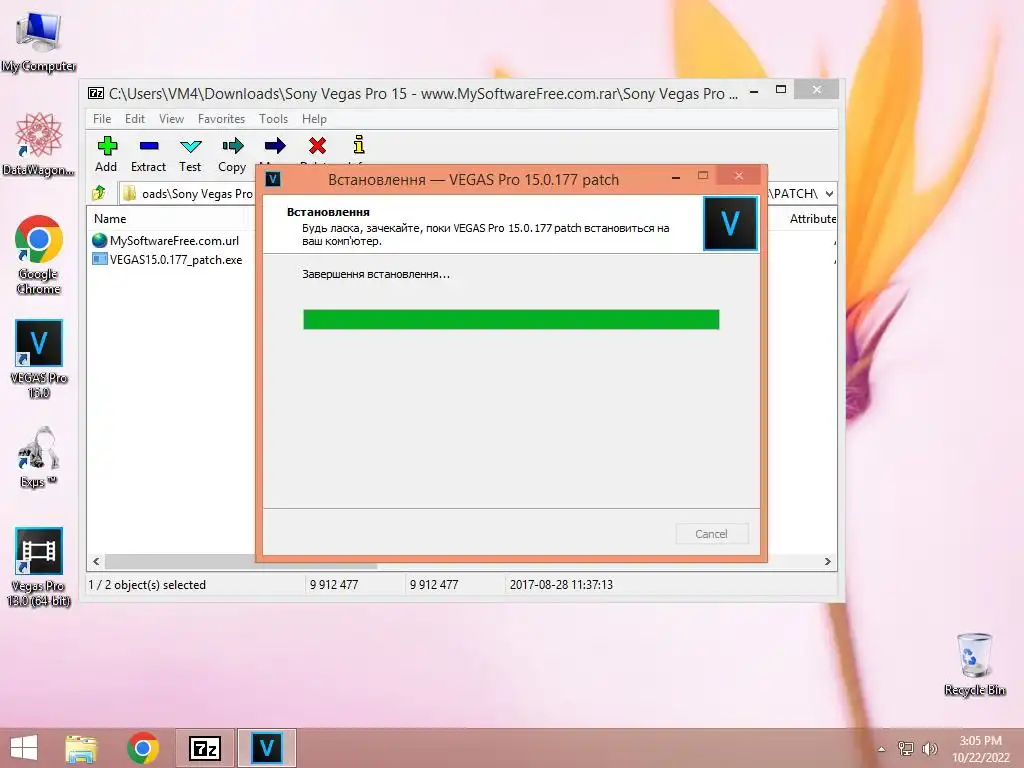Minimize the VEGAS Pro installer window

(676, 177)
